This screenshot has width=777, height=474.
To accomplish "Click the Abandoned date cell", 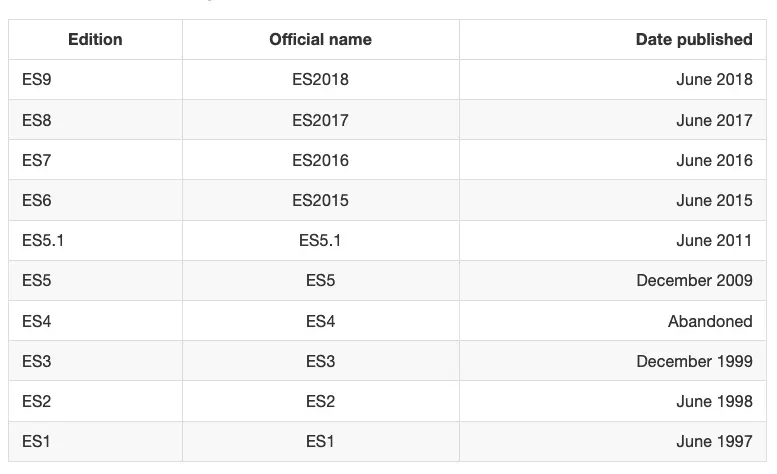I will 710,321.
